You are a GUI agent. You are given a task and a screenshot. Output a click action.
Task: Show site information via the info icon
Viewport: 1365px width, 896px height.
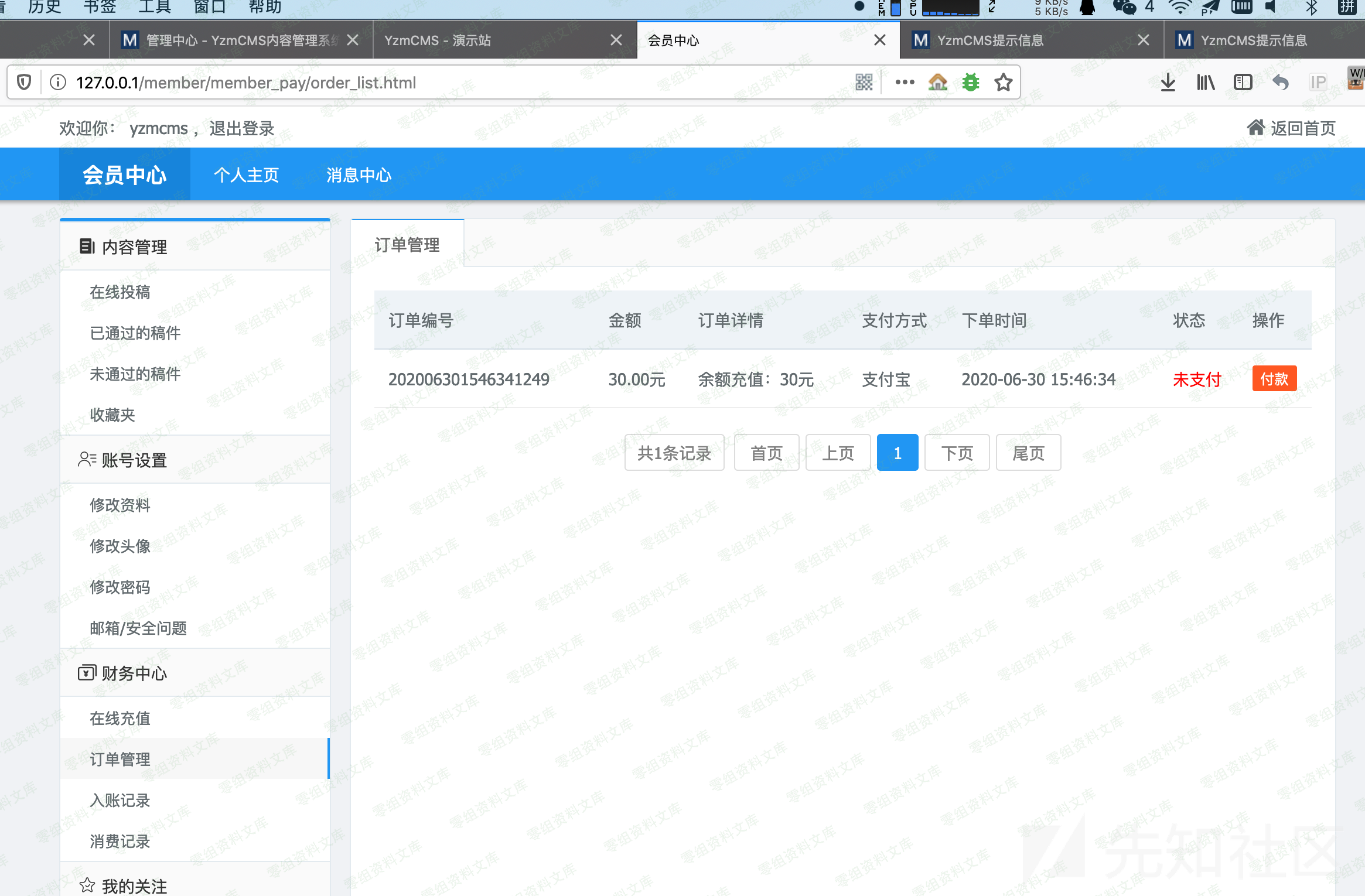click(x=57, y=83)
